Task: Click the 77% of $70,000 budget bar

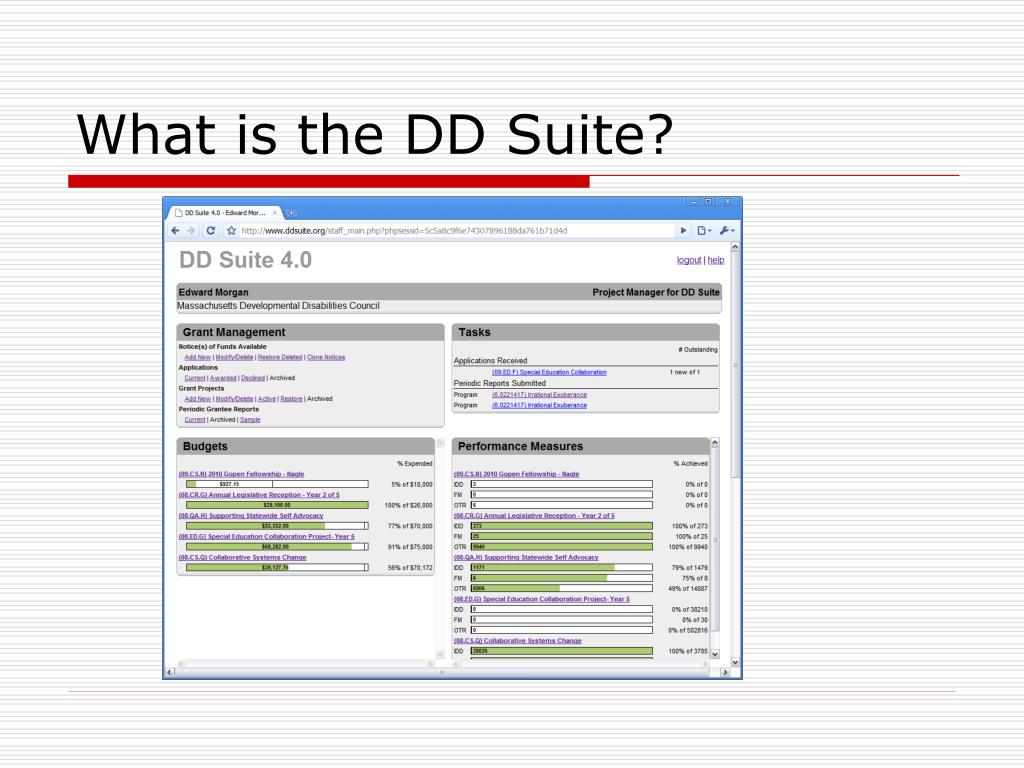Action: point(277,526)
